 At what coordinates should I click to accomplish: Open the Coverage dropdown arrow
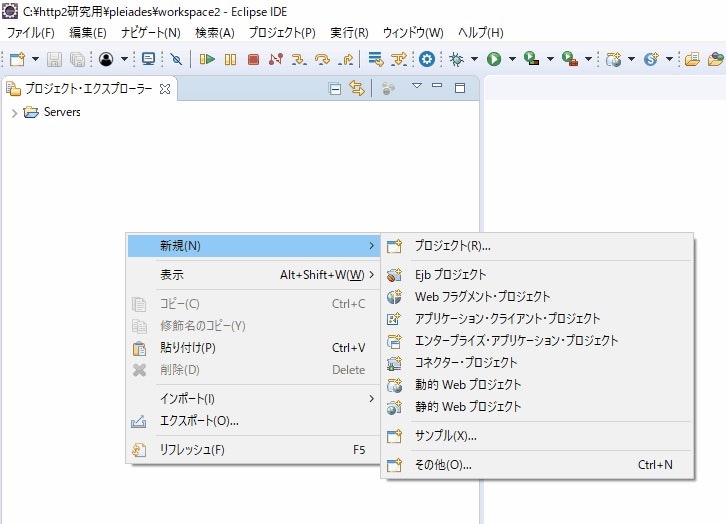(551, 59)
